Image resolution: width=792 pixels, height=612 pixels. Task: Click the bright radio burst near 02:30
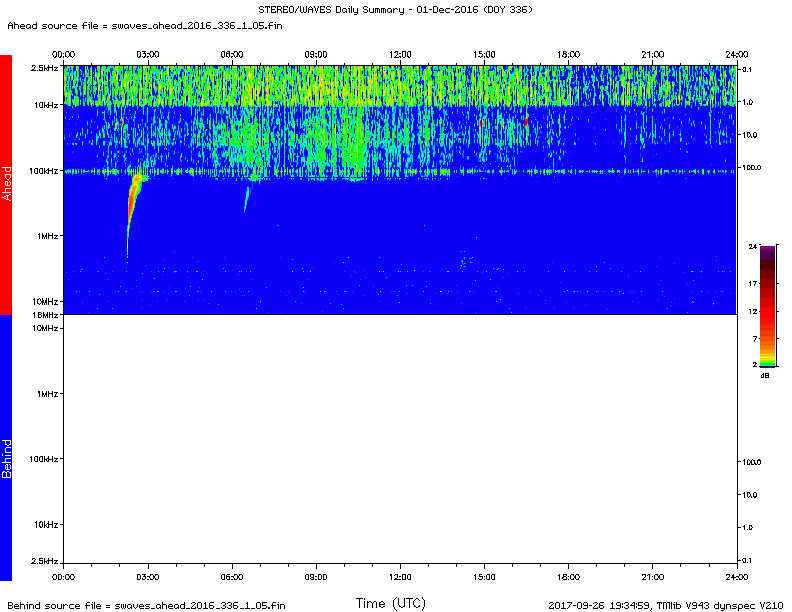pos(133,200)
